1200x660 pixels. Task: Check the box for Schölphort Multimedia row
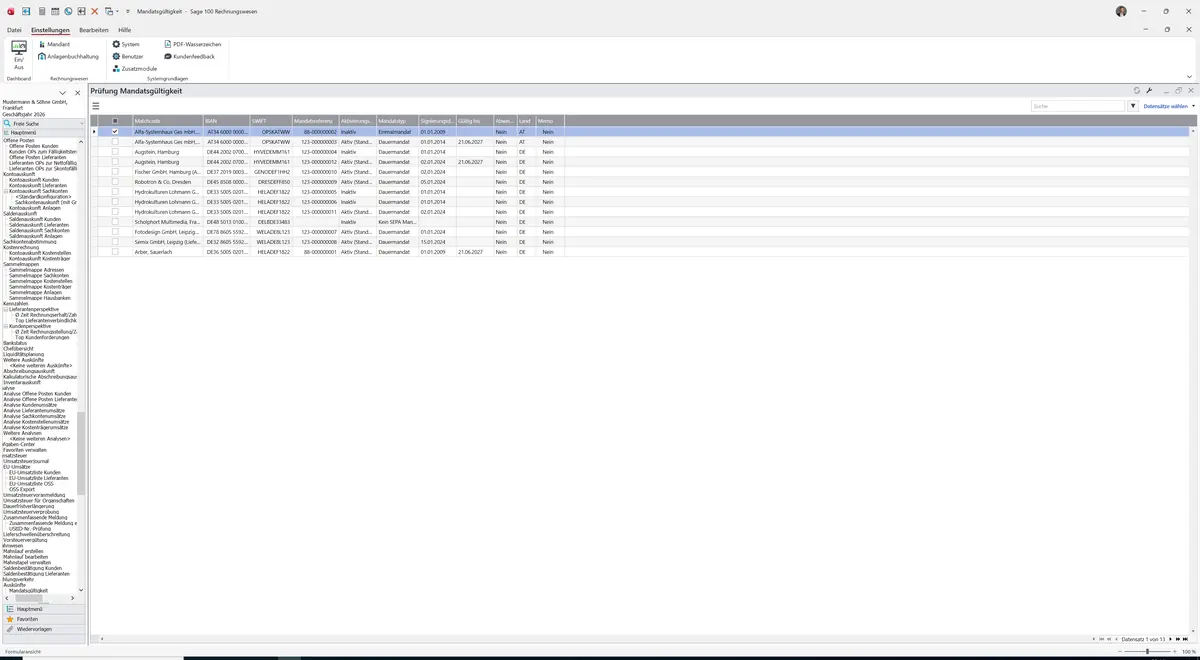click(115, 222)
